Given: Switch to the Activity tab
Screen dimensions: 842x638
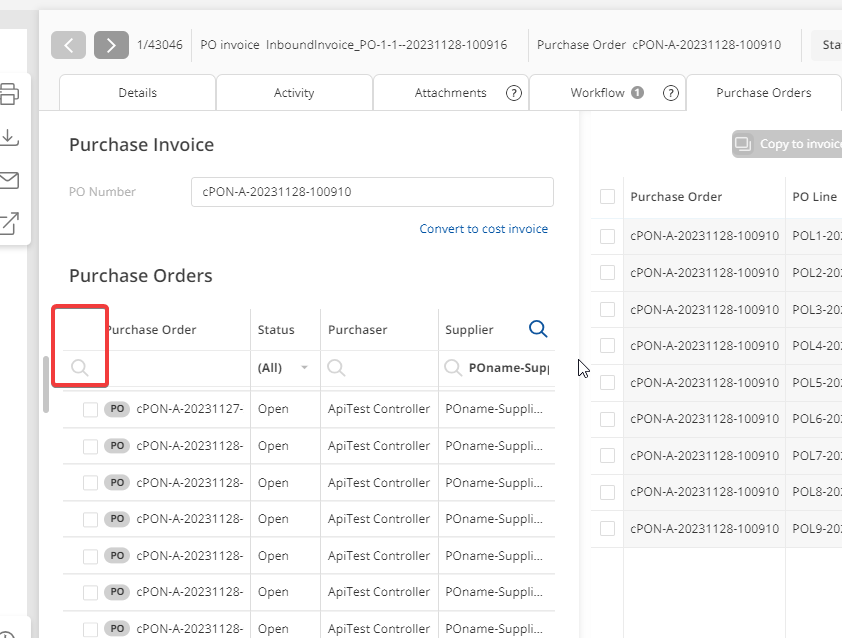Looking at the screenshot, I should coord(294,93).
